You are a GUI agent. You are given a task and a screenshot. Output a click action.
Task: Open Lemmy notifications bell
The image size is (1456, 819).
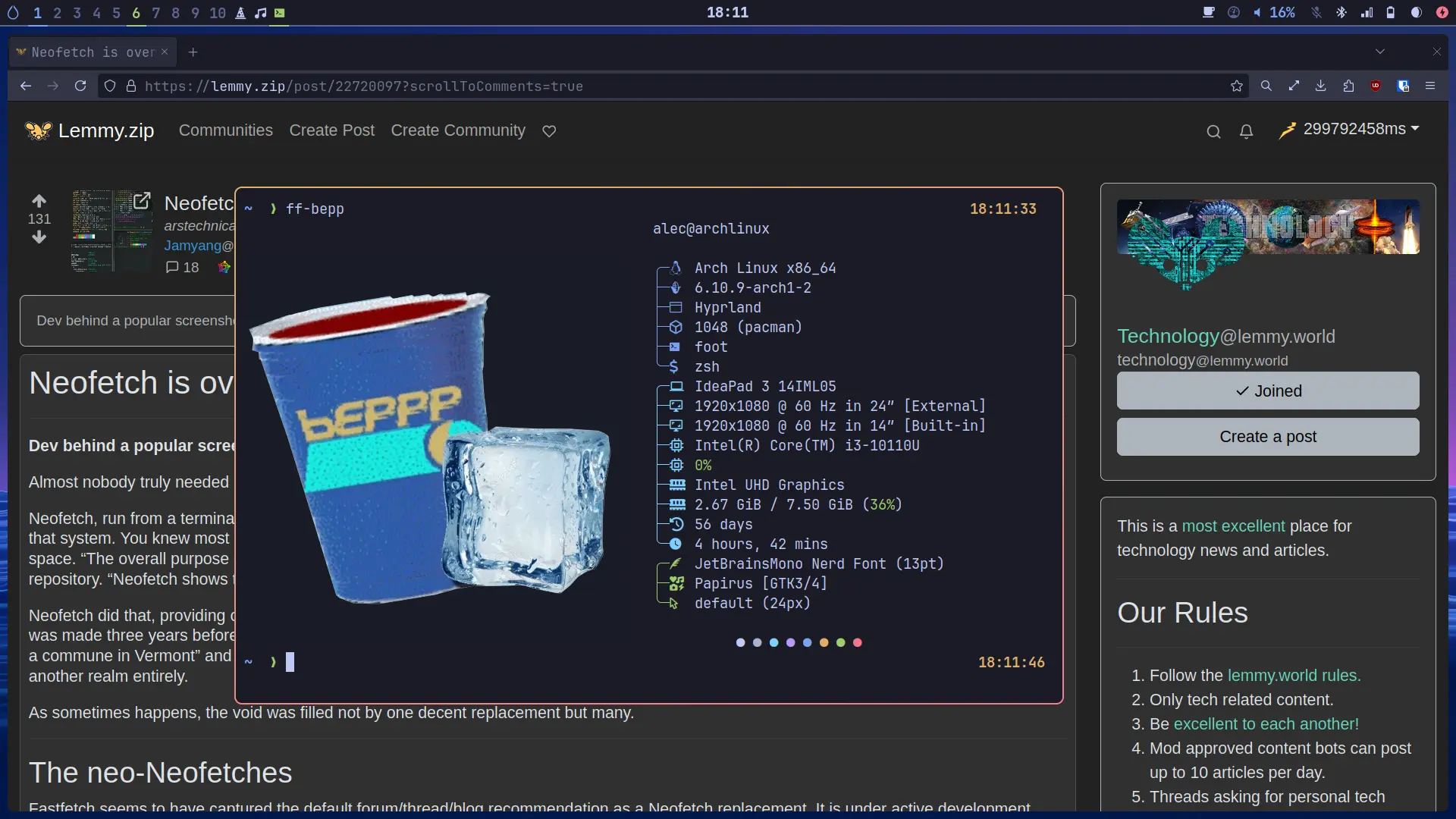1246,132
